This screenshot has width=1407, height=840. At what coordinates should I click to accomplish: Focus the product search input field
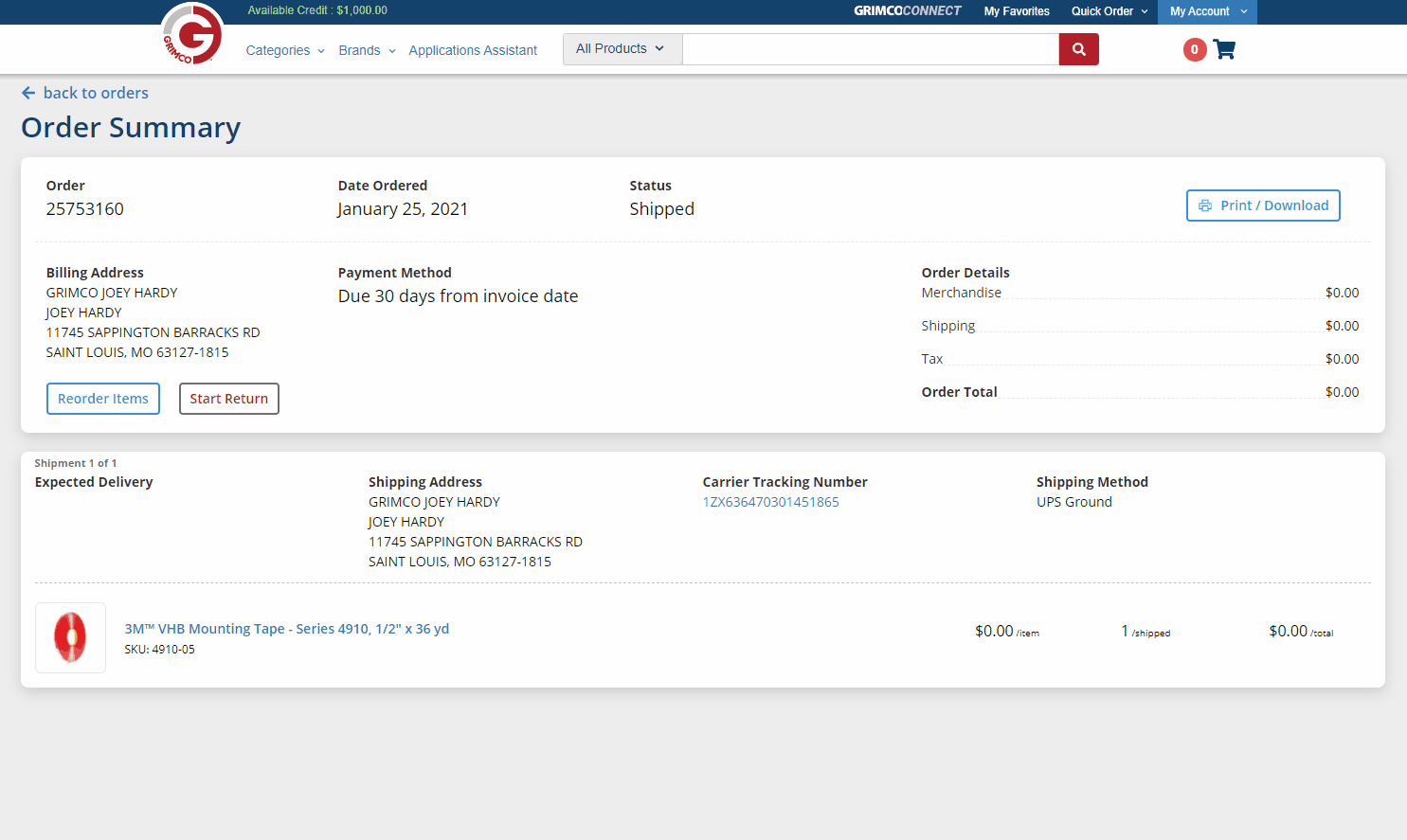[x=870, y=49]
